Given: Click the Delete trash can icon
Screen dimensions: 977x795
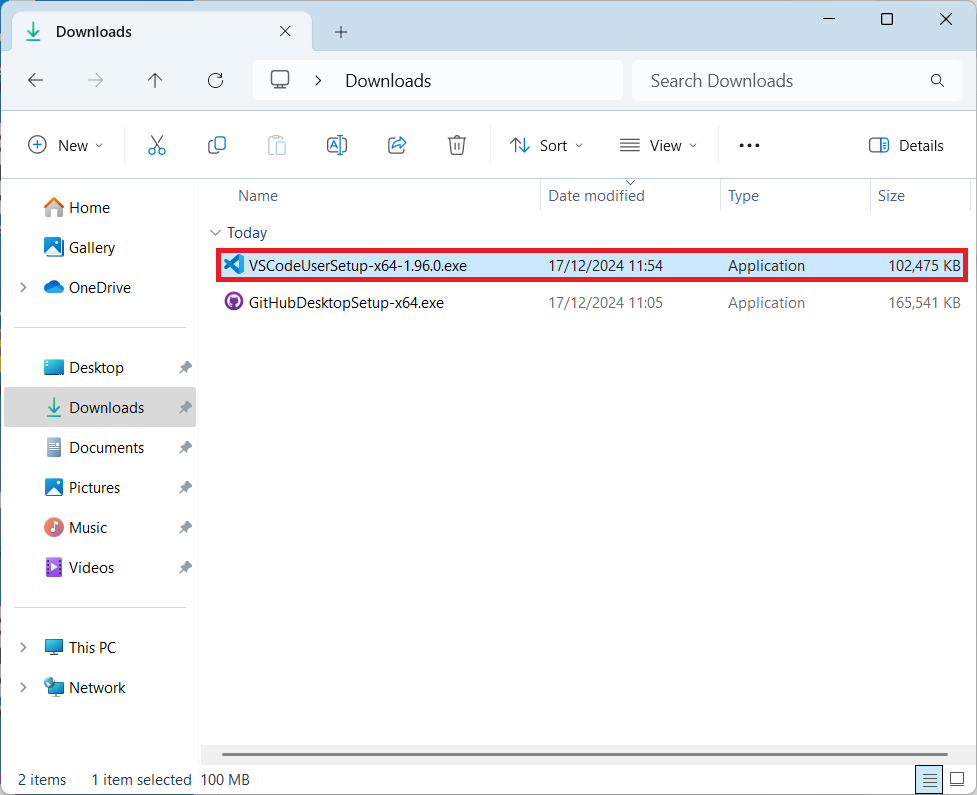Looking at the screenshot, I should pos(457,145).
